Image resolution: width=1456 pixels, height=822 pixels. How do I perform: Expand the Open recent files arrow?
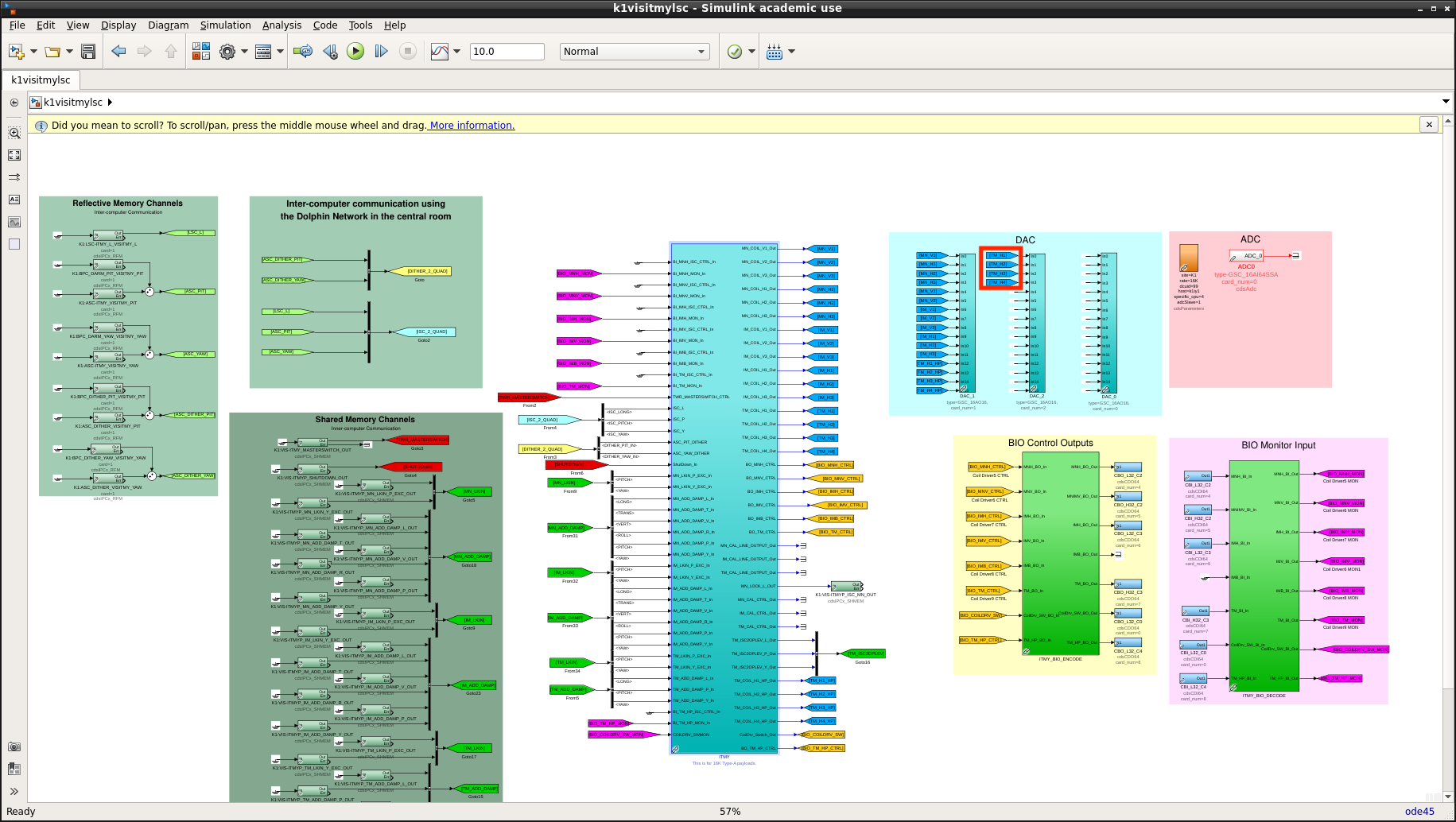point(69,52)
